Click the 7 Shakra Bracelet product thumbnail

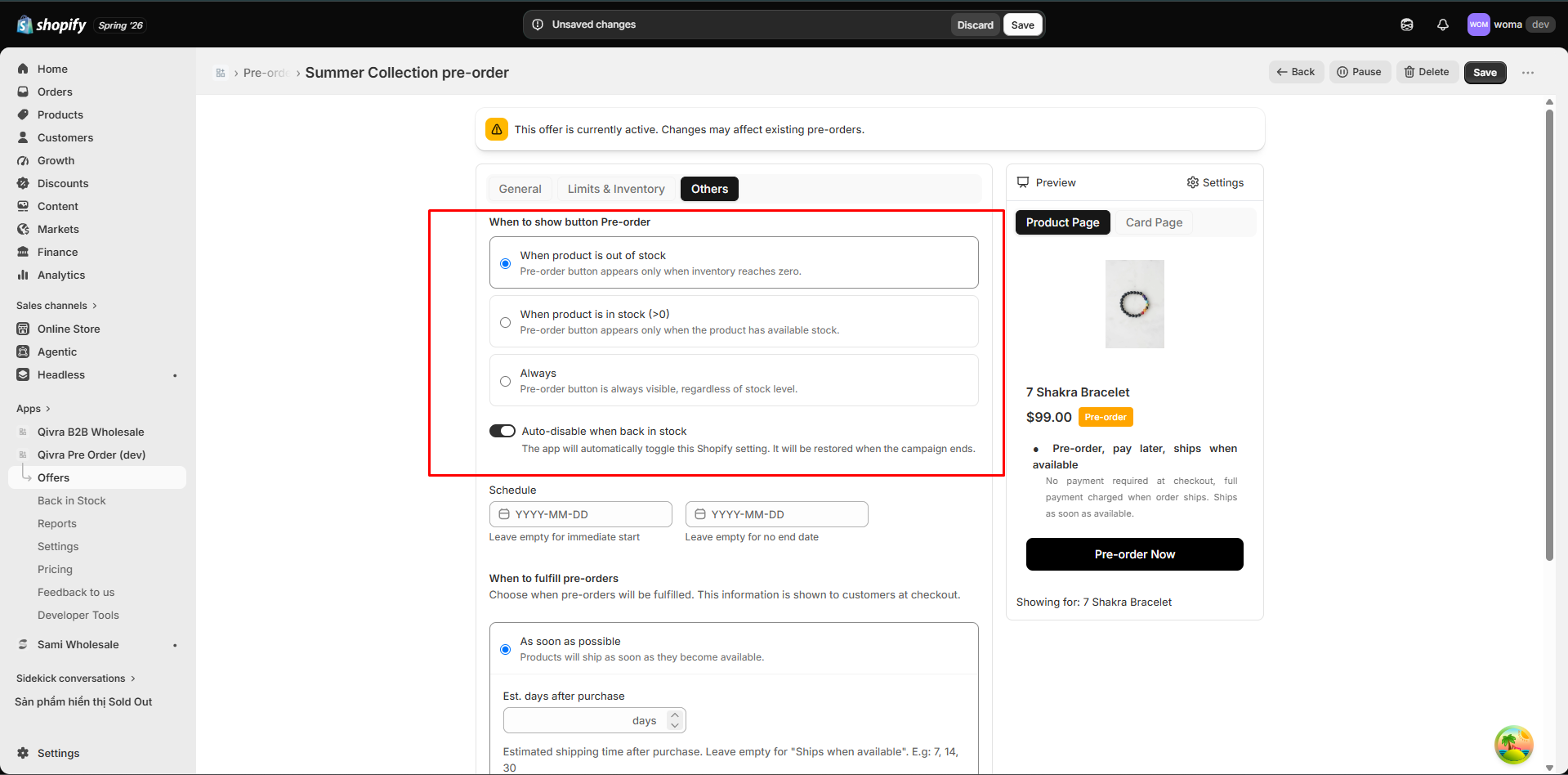coord(1135,304)
